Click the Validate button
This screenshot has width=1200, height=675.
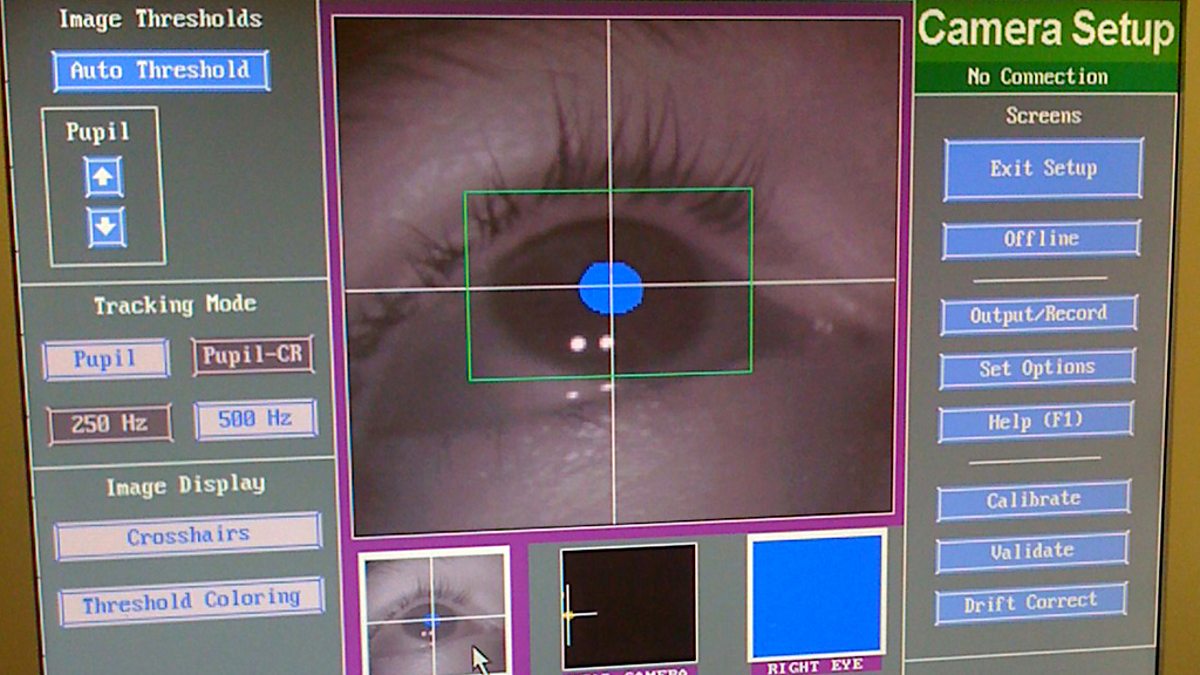click(x=1032, y=551)
